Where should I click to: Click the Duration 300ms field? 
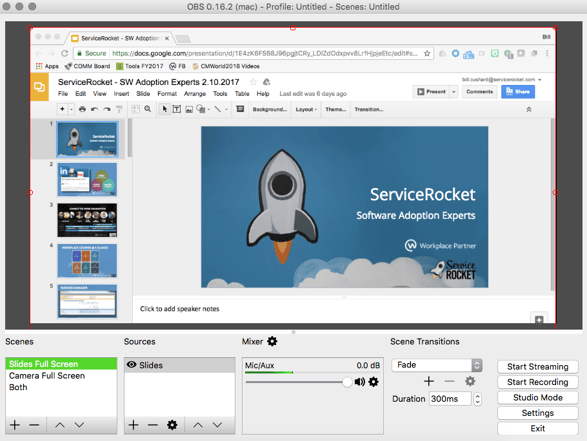pyautogui.click(x=450, y=399)
